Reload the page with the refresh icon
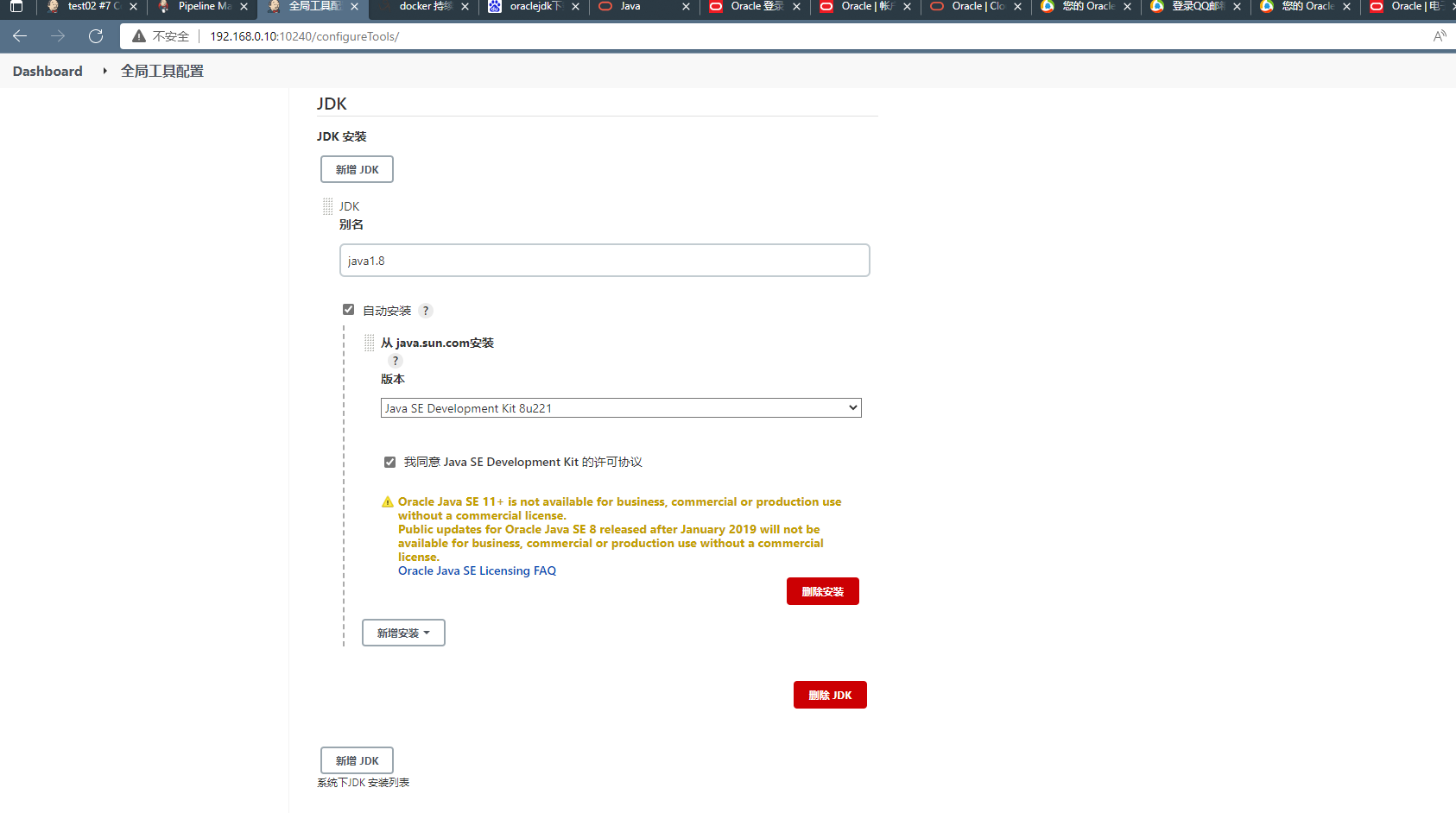Image resolution: width=1456 pixels, height=813 pixels. pyautogui.click(x=96, y=36)
